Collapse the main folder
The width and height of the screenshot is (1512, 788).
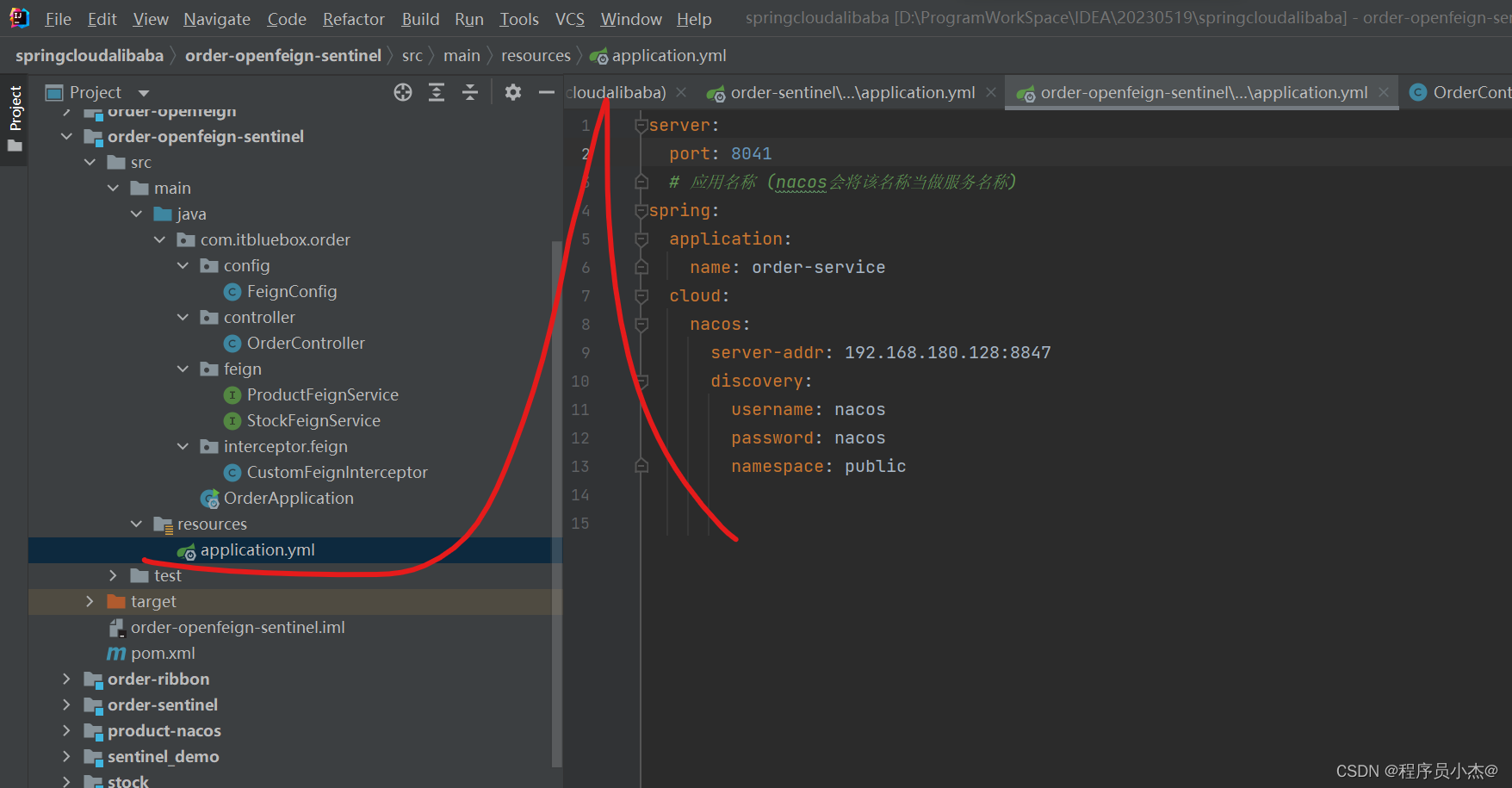click(113, 188)
